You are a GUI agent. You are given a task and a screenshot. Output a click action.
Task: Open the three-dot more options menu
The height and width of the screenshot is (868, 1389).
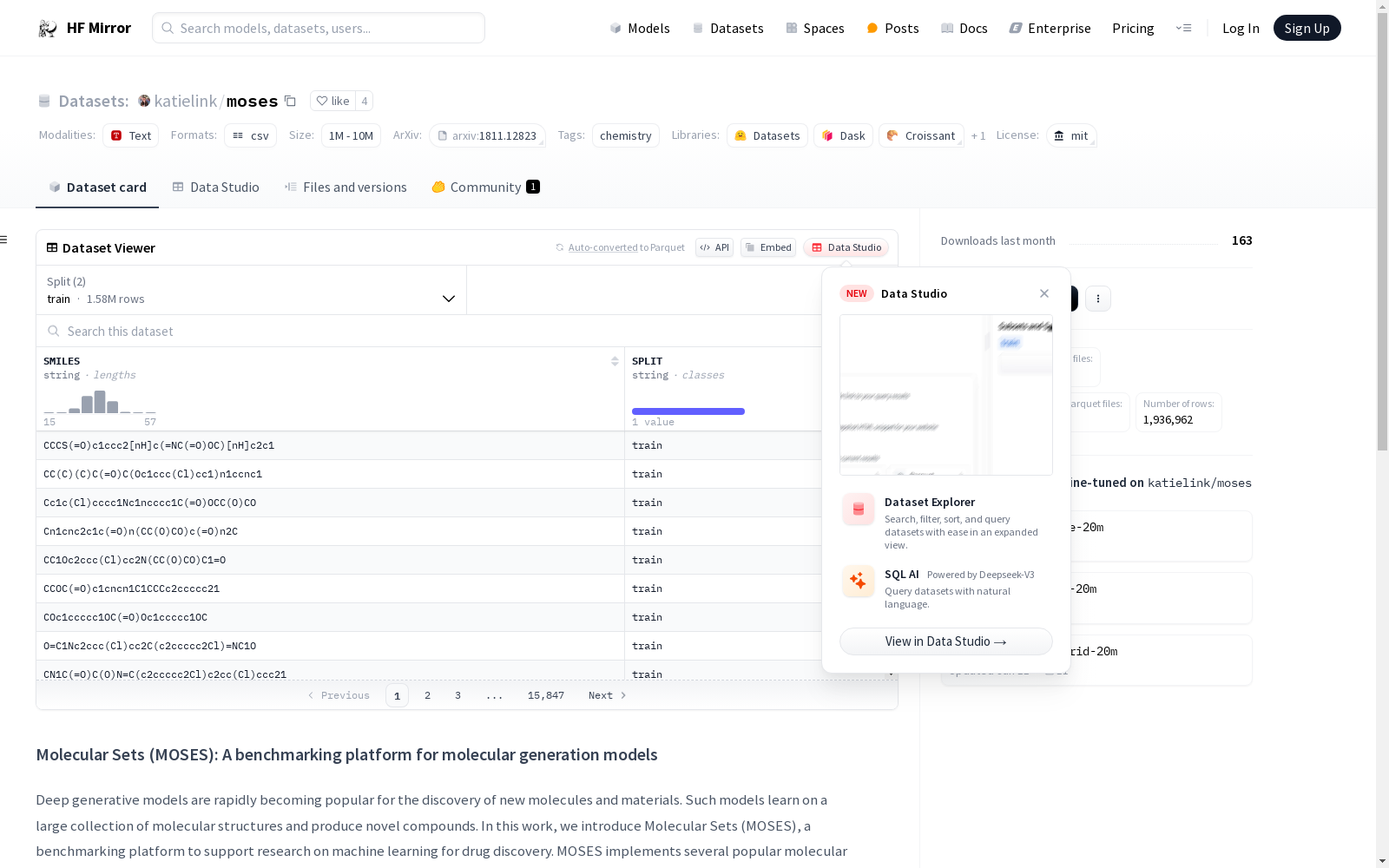(1098, 299)
